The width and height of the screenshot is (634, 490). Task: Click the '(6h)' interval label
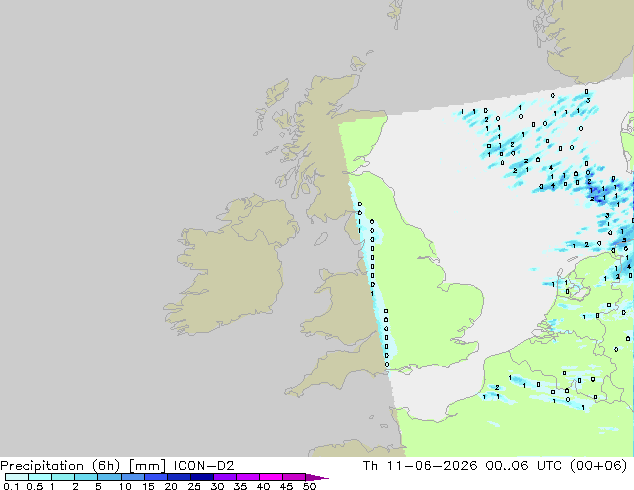(x=106, y=466)
